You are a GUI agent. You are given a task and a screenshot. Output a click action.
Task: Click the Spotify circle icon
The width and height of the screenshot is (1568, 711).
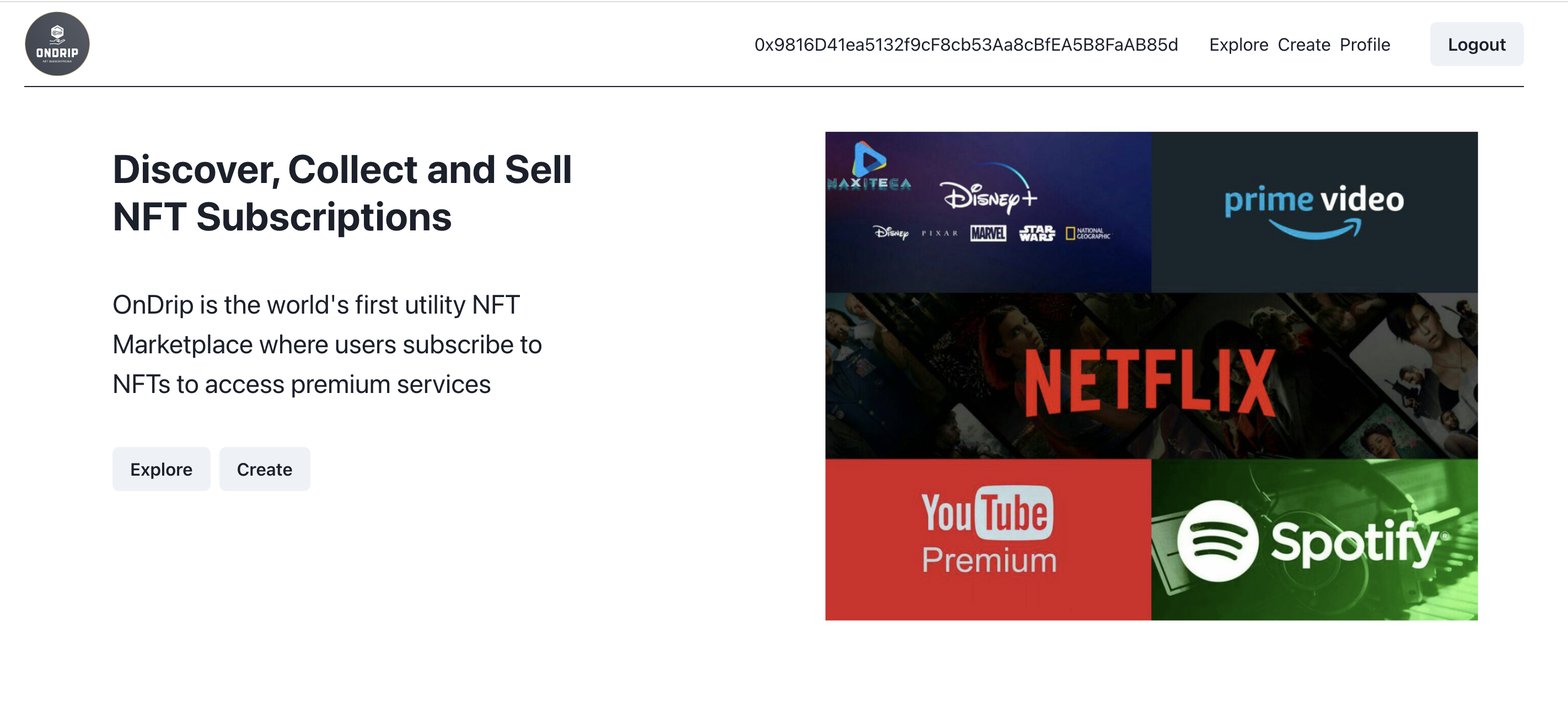[1217, 541]
